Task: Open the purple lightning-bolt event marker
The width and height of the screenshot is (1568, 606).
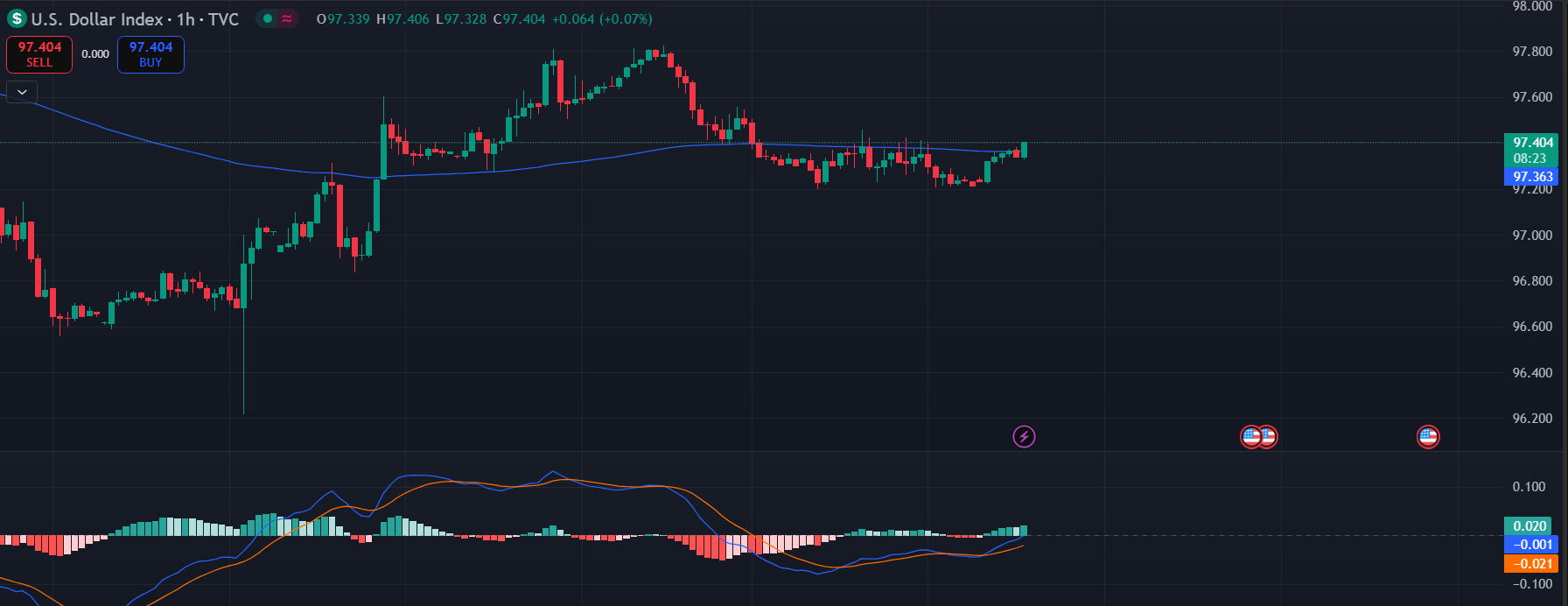Action: coord(1024,436)
